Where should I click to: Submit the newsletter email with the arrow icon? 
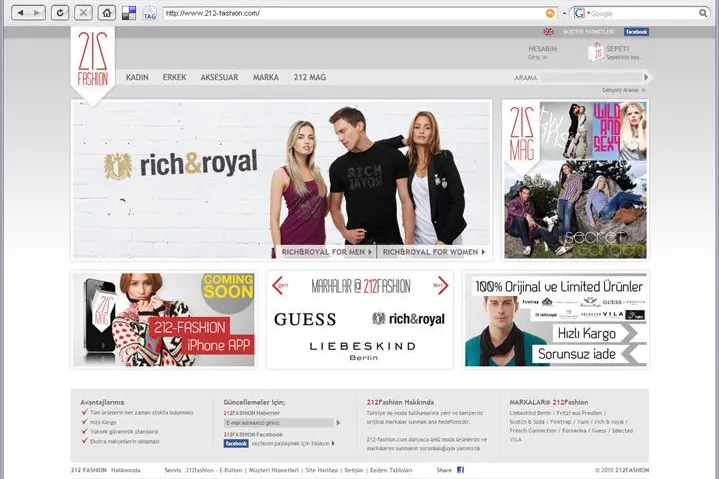[338, 423]
